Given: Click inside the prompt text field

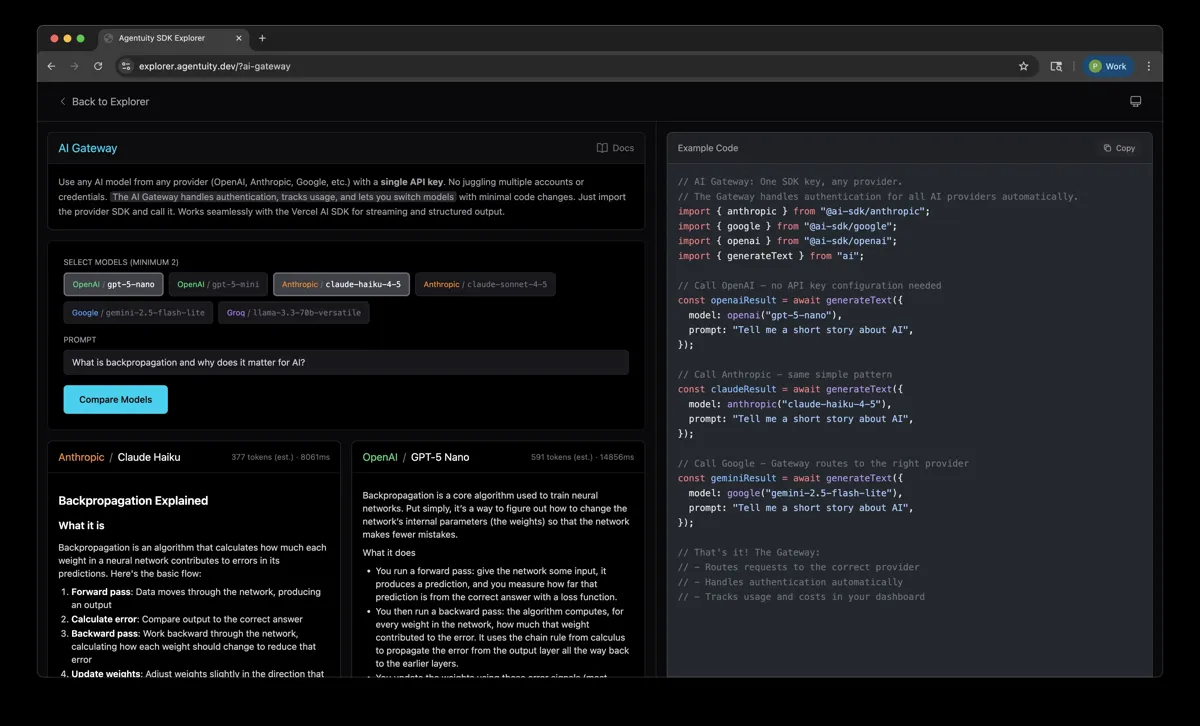Looking at the screenshot, I should 345,362.
